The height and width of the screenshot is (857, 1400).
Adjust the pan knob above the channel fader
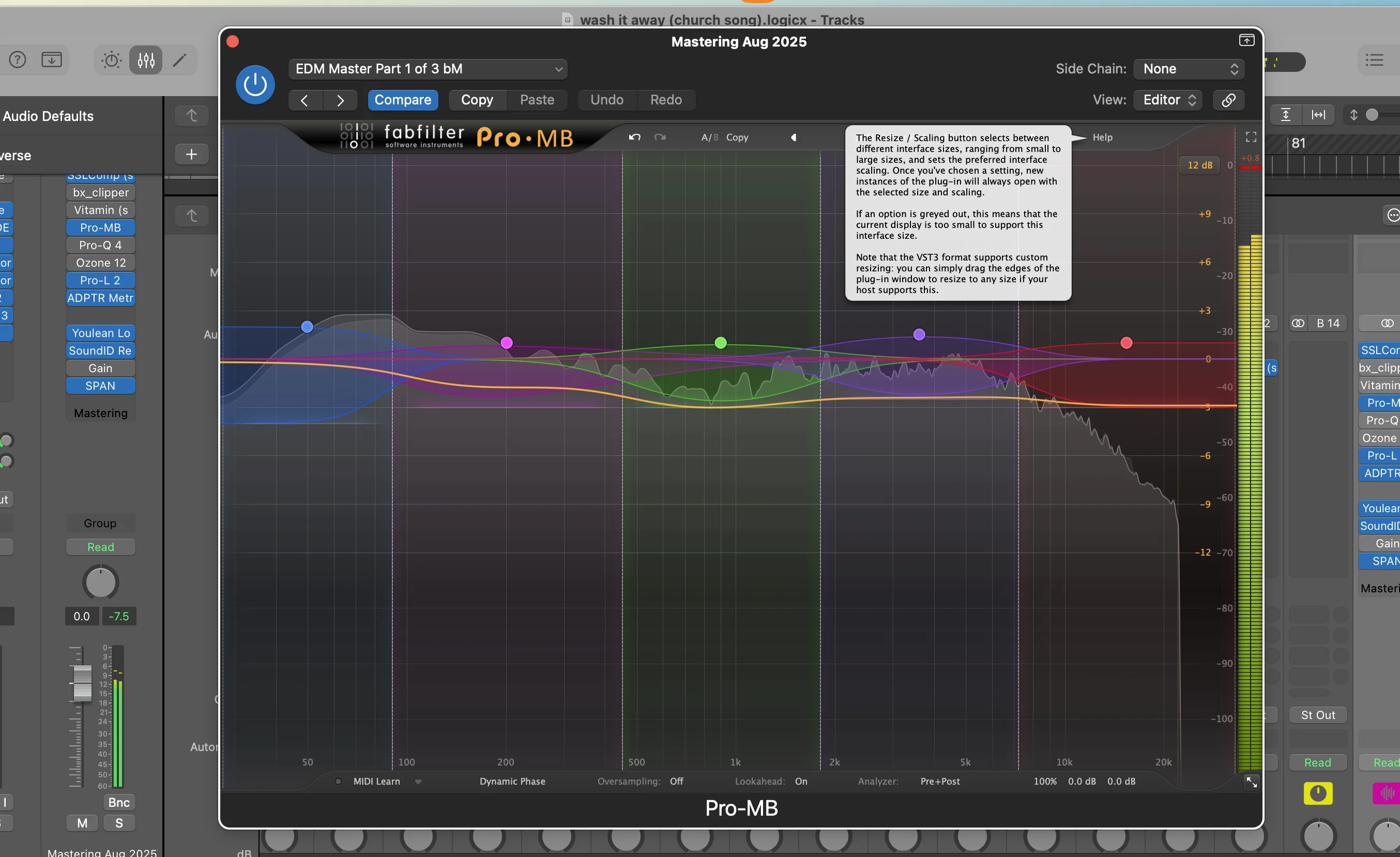(x=100, y=581)
